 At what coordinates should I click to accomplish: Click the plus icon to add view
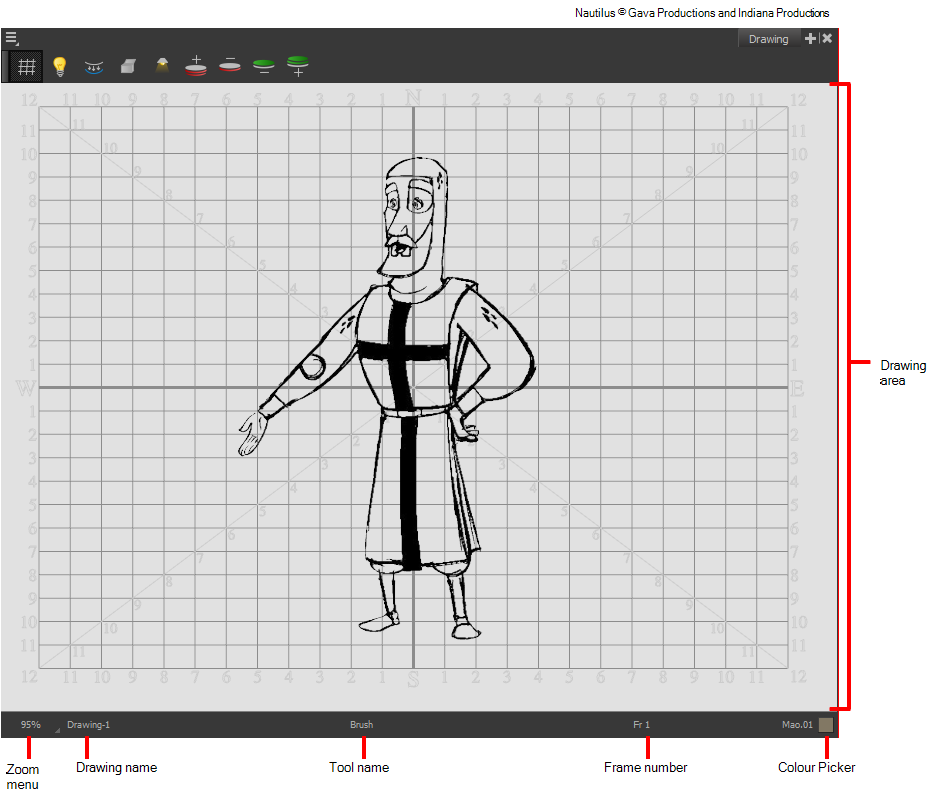810,38
